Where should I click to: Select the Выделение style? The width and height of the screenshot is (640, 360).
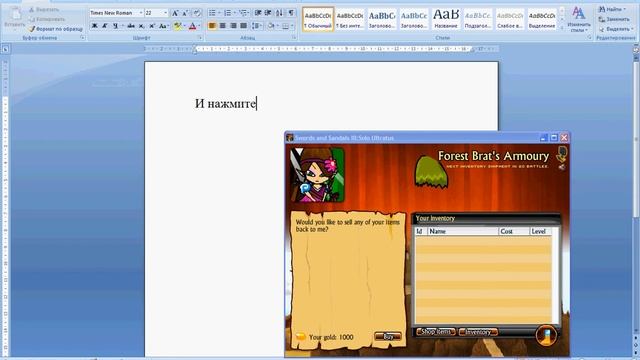tap(542, 19)
